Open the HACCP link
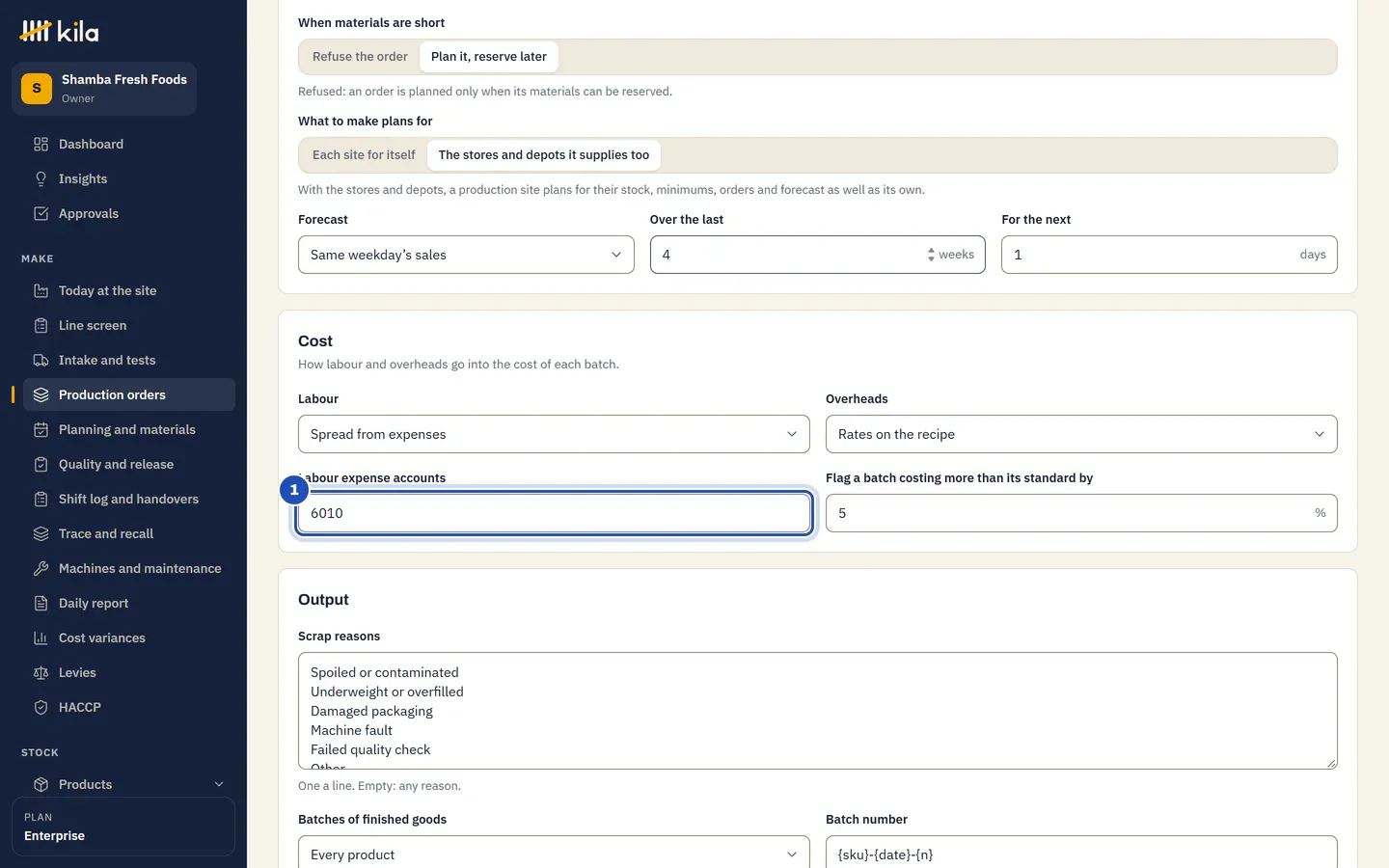Screen dimensions: 1389x868 pos(129,708)
